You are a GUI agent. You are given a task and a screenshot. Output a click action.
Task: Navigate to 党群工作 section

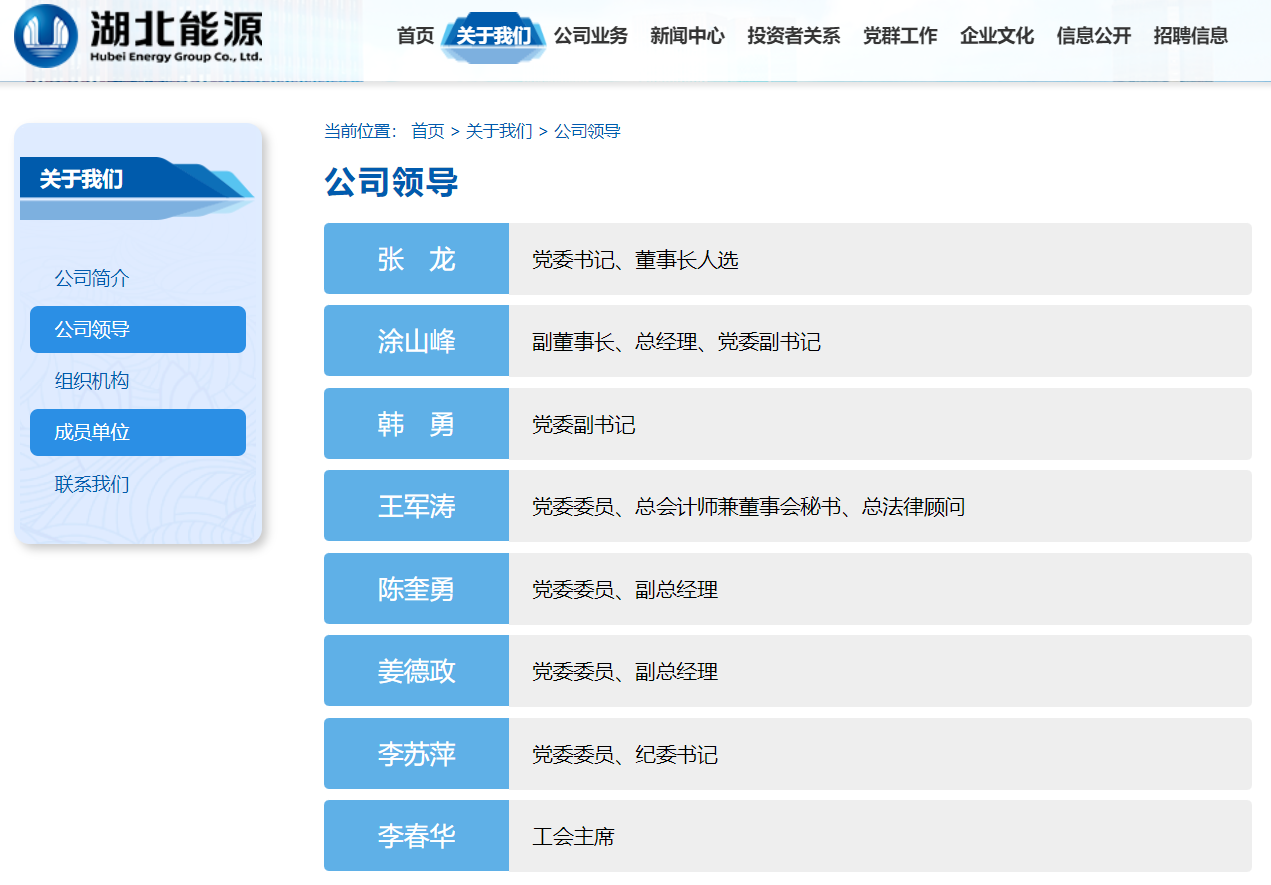(x=900, y=36)
